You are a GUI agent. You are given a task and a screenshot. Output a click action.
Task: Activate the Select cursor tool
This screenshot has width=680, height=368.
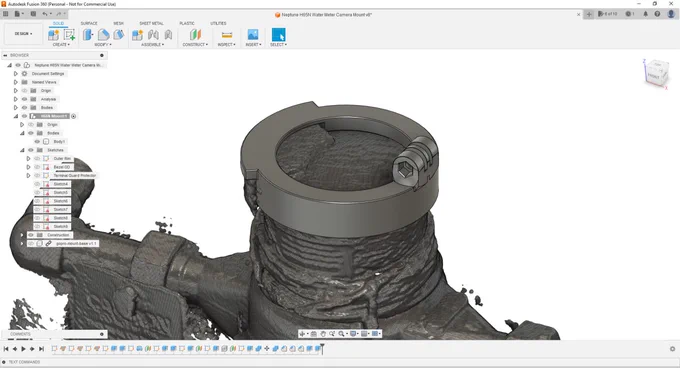(278, 35)
